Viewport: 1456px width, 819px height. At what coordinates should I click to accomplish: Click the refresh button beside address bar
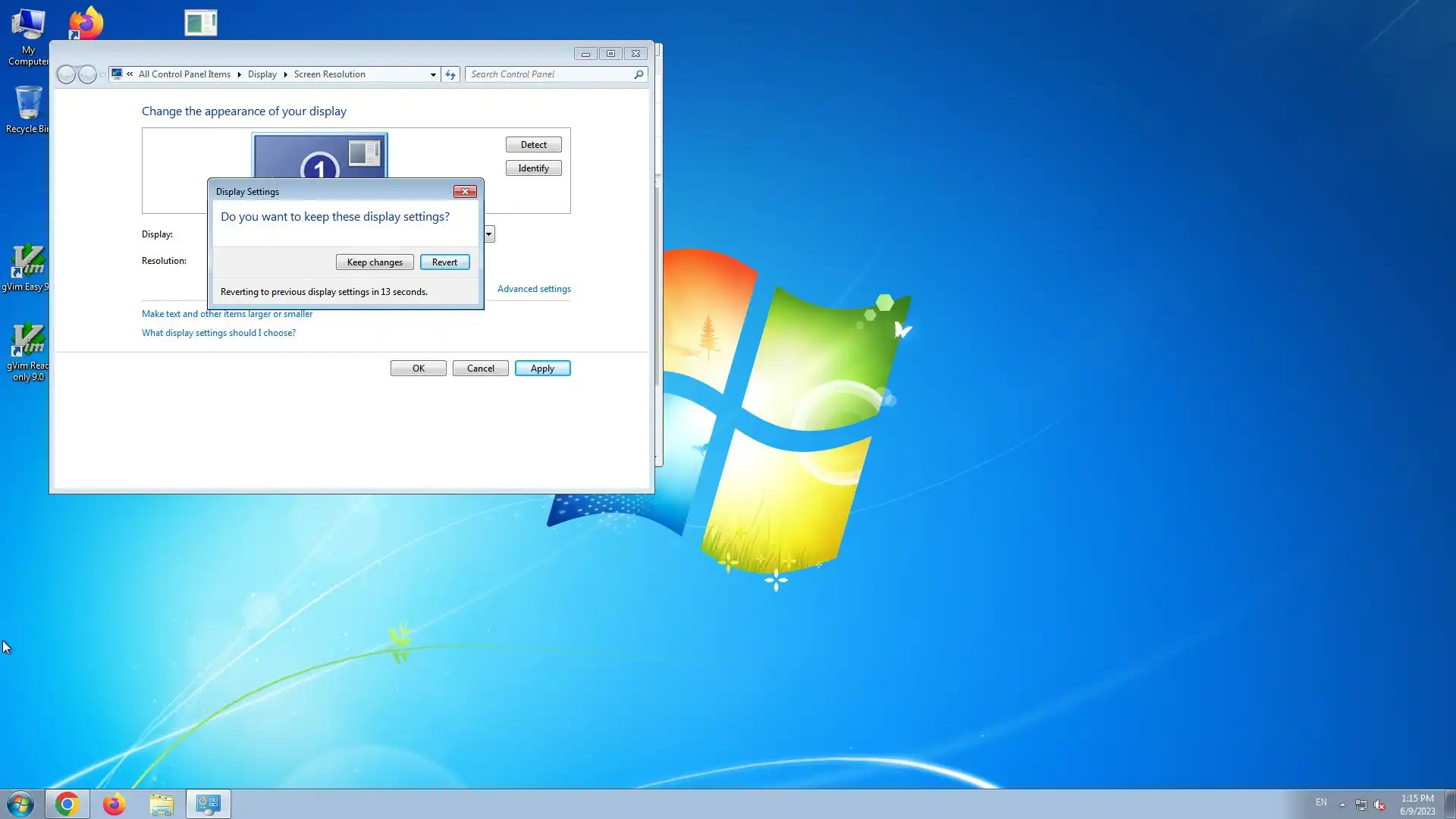point(450,74)
